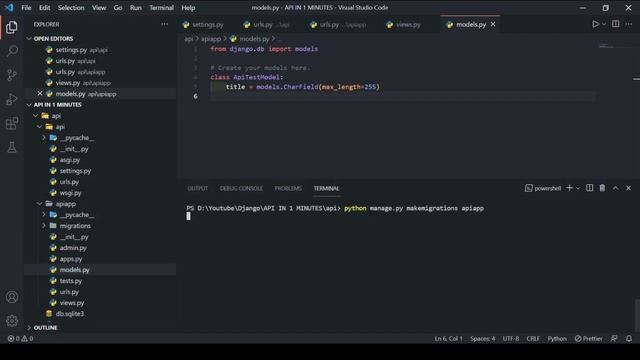Open the Go menu
This screenshot has width=640, height=360.
pos(118,7)
